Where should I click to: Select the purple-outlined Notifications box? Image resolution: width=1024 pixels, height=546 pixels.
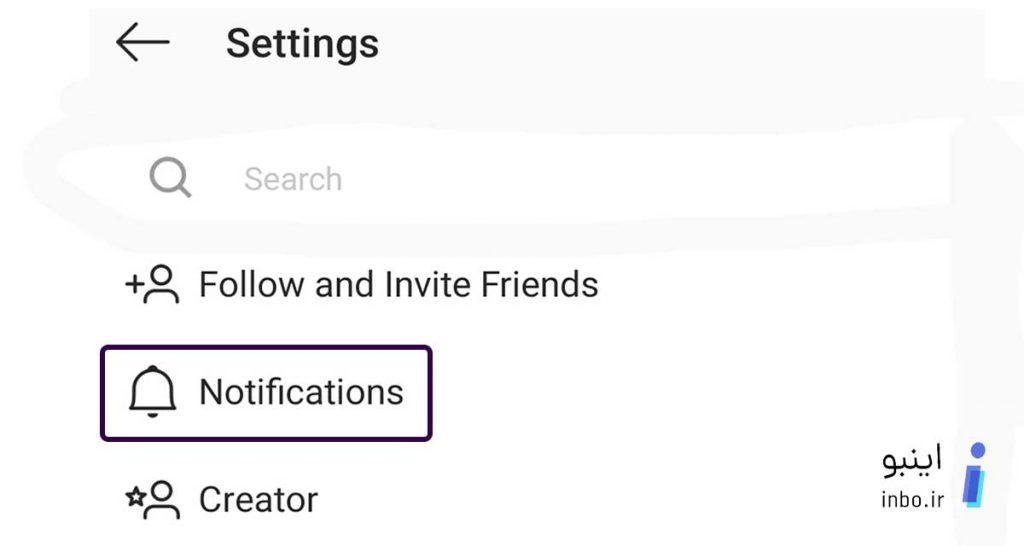(x=266, y=393)
